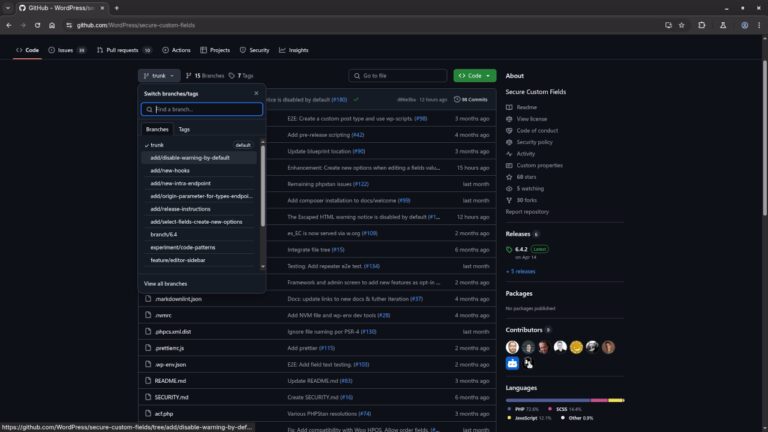This screenshot has height=432, width=768.
Task: Open .prettierrc.js file
Action: (169, 348)
